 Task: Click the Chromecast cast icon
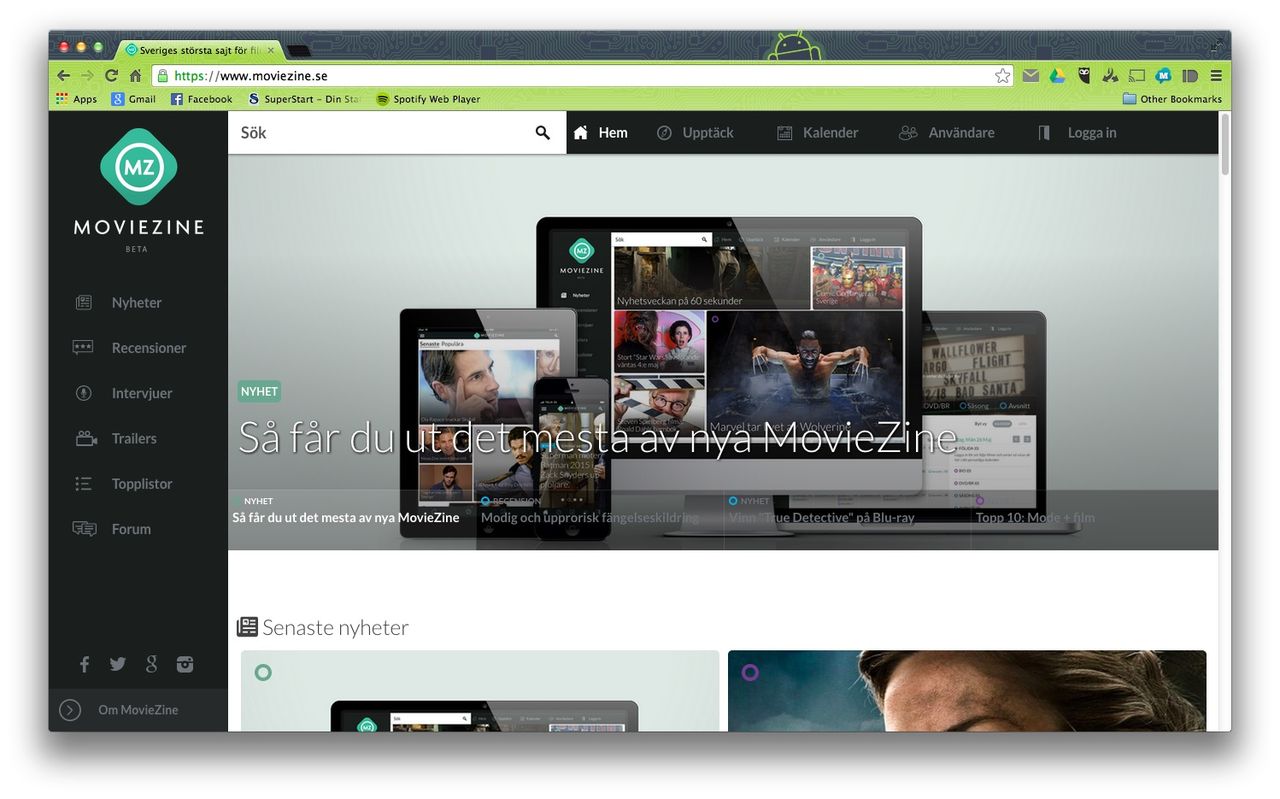1137,76
